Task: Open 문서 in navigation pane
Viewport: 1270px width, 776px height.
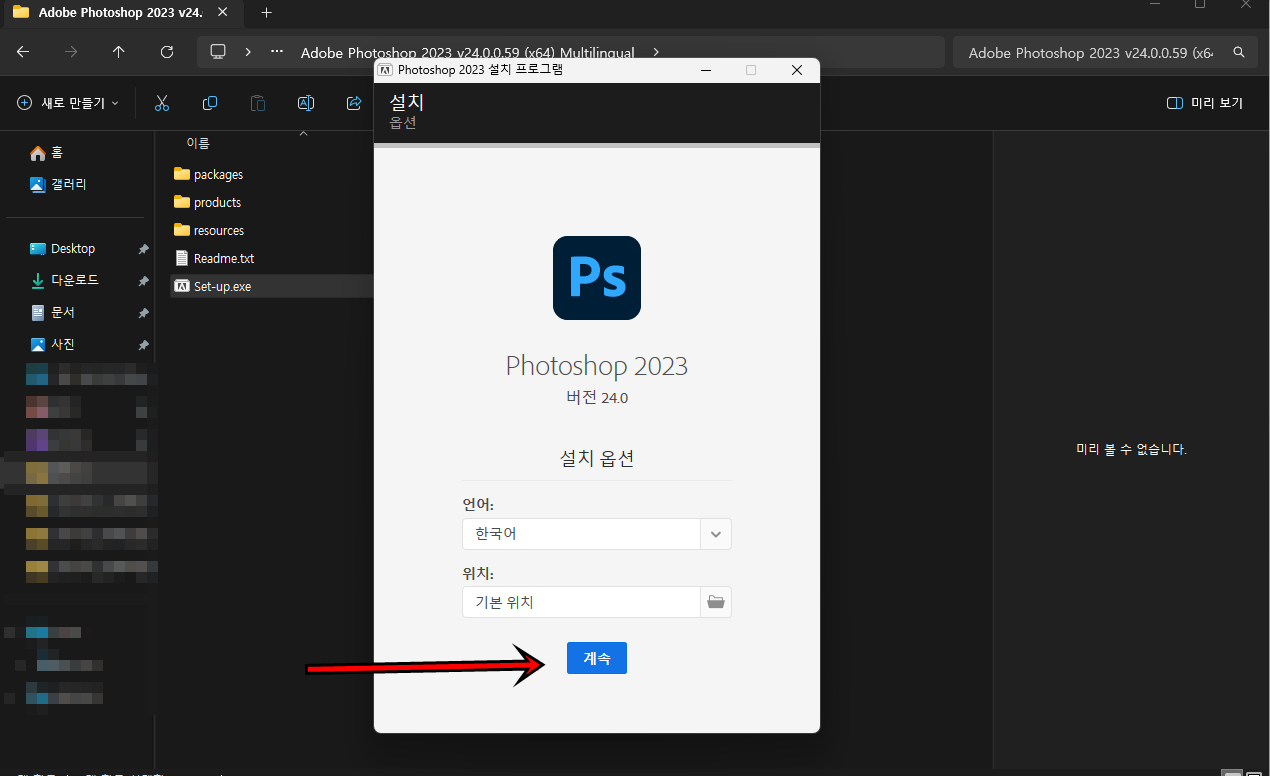Action: (52, 312)
